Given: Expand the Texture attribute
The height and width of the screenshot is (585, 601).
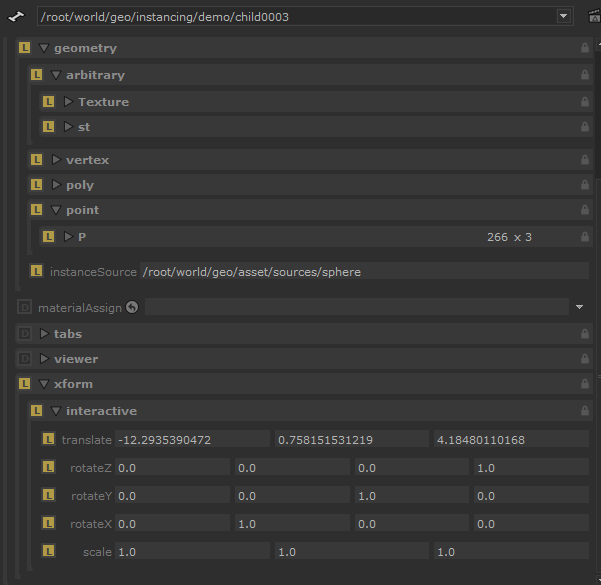Looking at the screenshot, I should (x=69, y=102).
